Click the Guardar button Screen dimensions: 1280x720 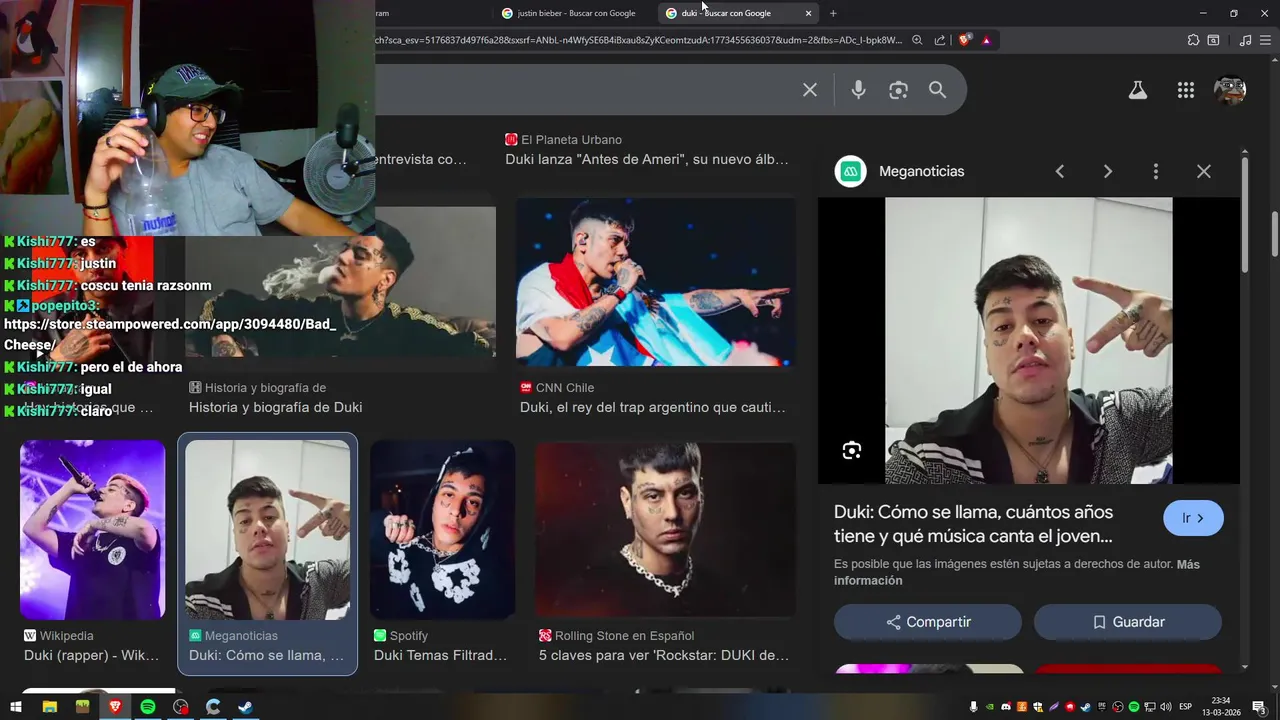tap(1128, 622)
